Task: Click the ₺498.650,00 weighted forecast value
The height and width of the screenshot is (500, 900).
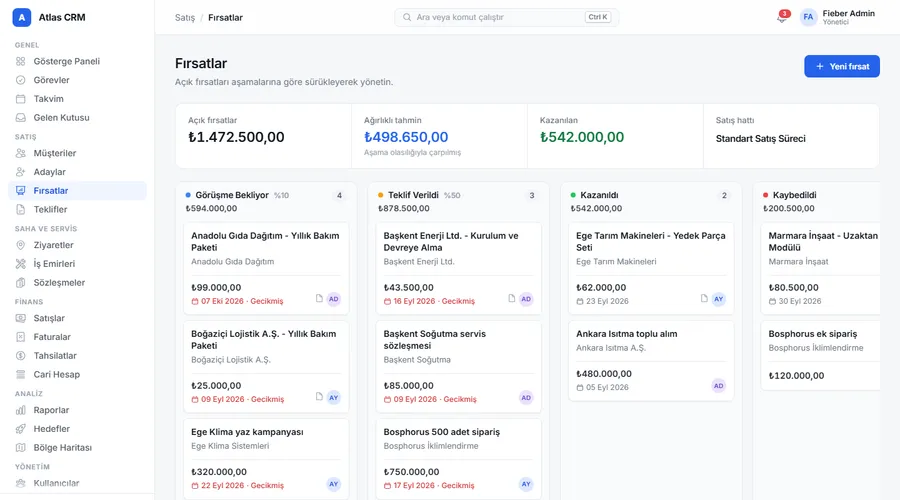Action: point(406,137)
